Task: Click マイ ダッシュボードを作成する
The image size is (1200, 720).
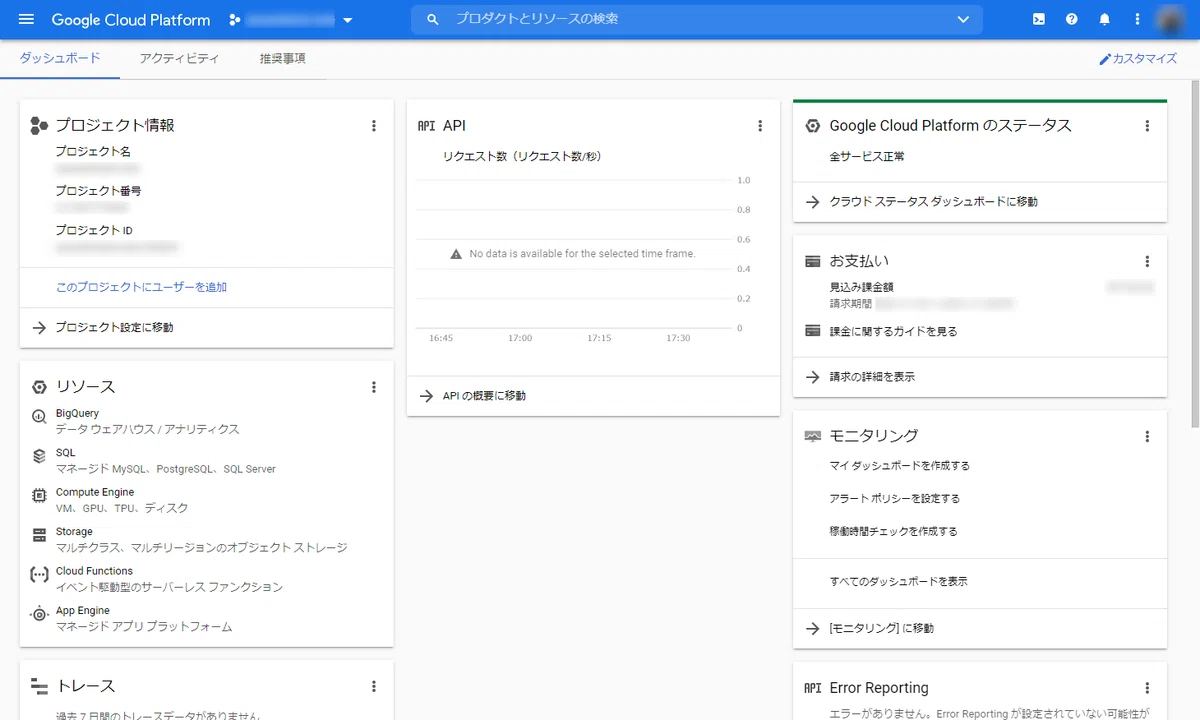Action: click(x=899, y=466)
